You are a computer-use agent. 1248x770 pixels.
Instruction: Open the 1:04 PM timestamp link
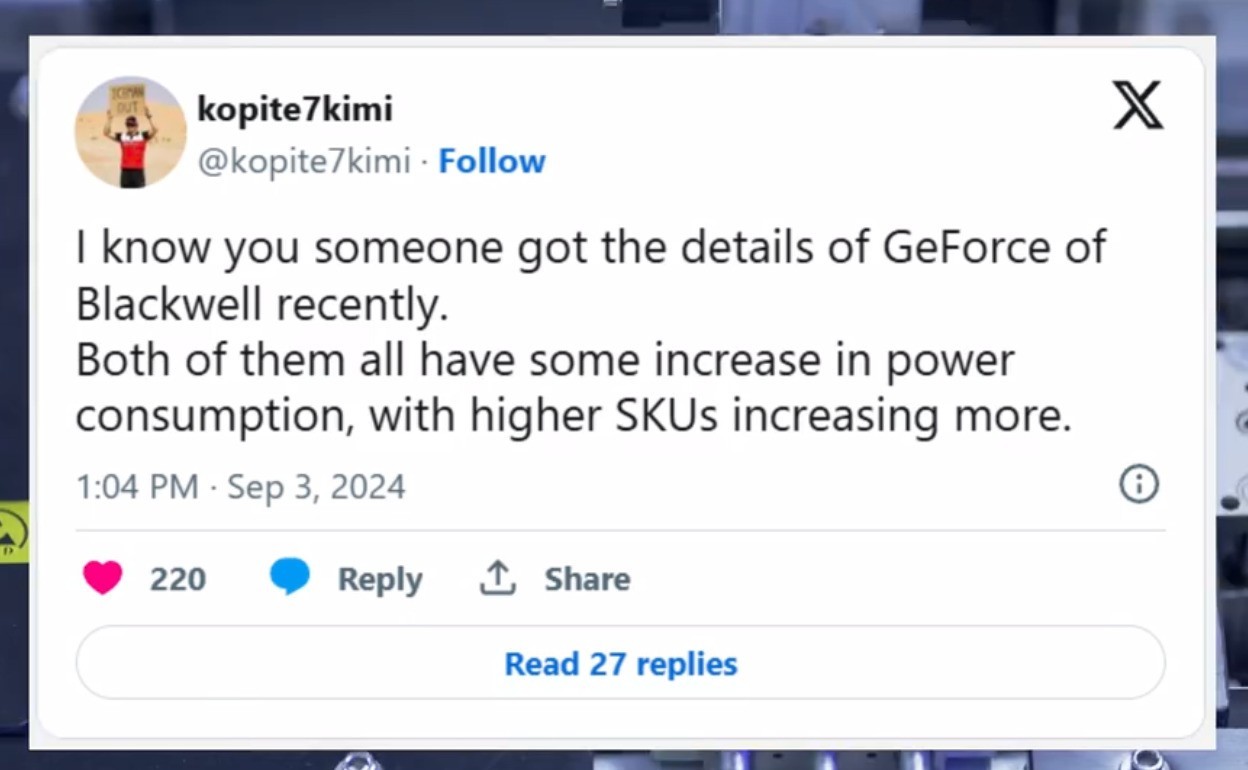tap(136, 487)
